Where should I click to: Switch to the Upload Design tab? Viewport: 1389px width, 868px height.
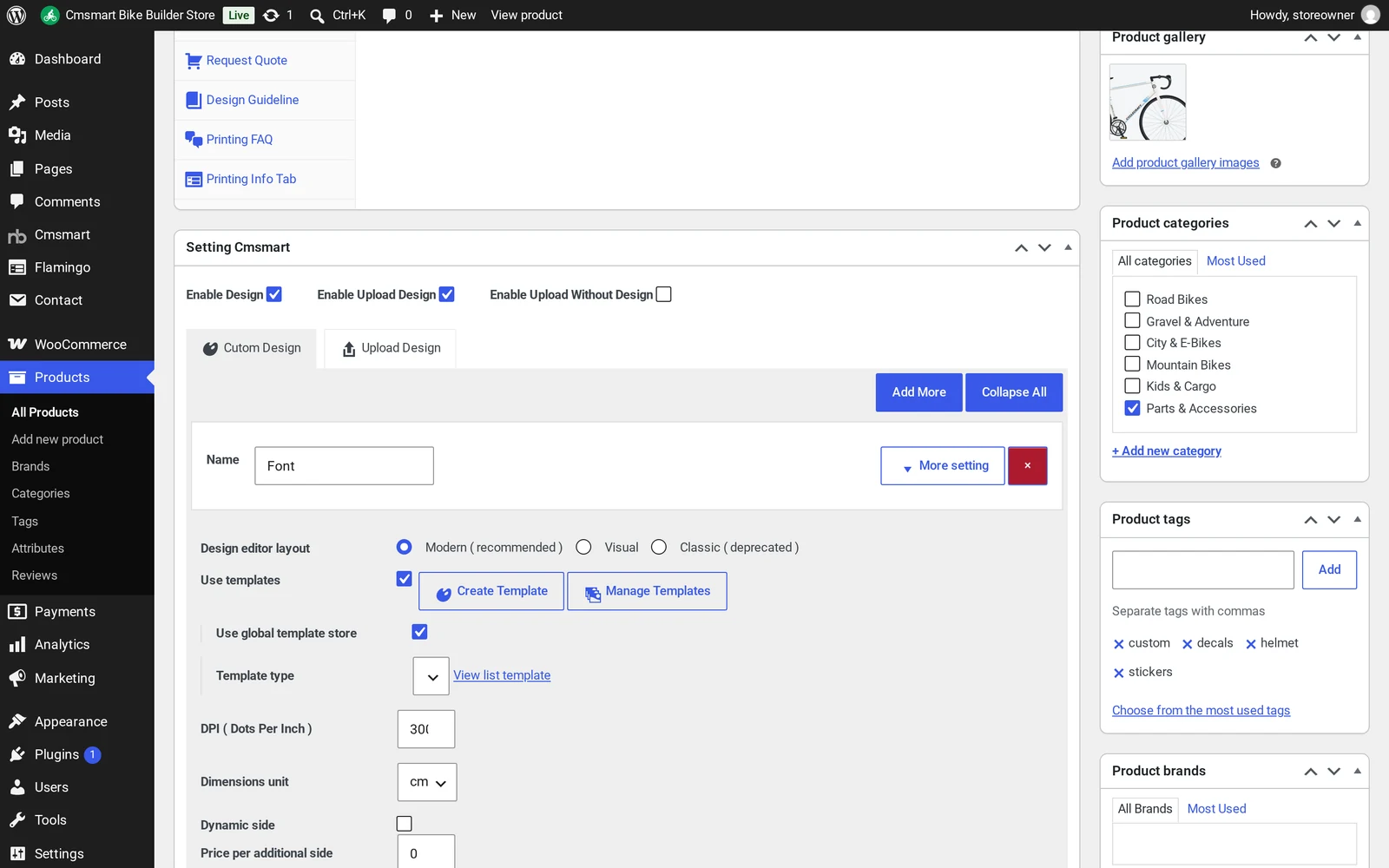tap(391, 348)
